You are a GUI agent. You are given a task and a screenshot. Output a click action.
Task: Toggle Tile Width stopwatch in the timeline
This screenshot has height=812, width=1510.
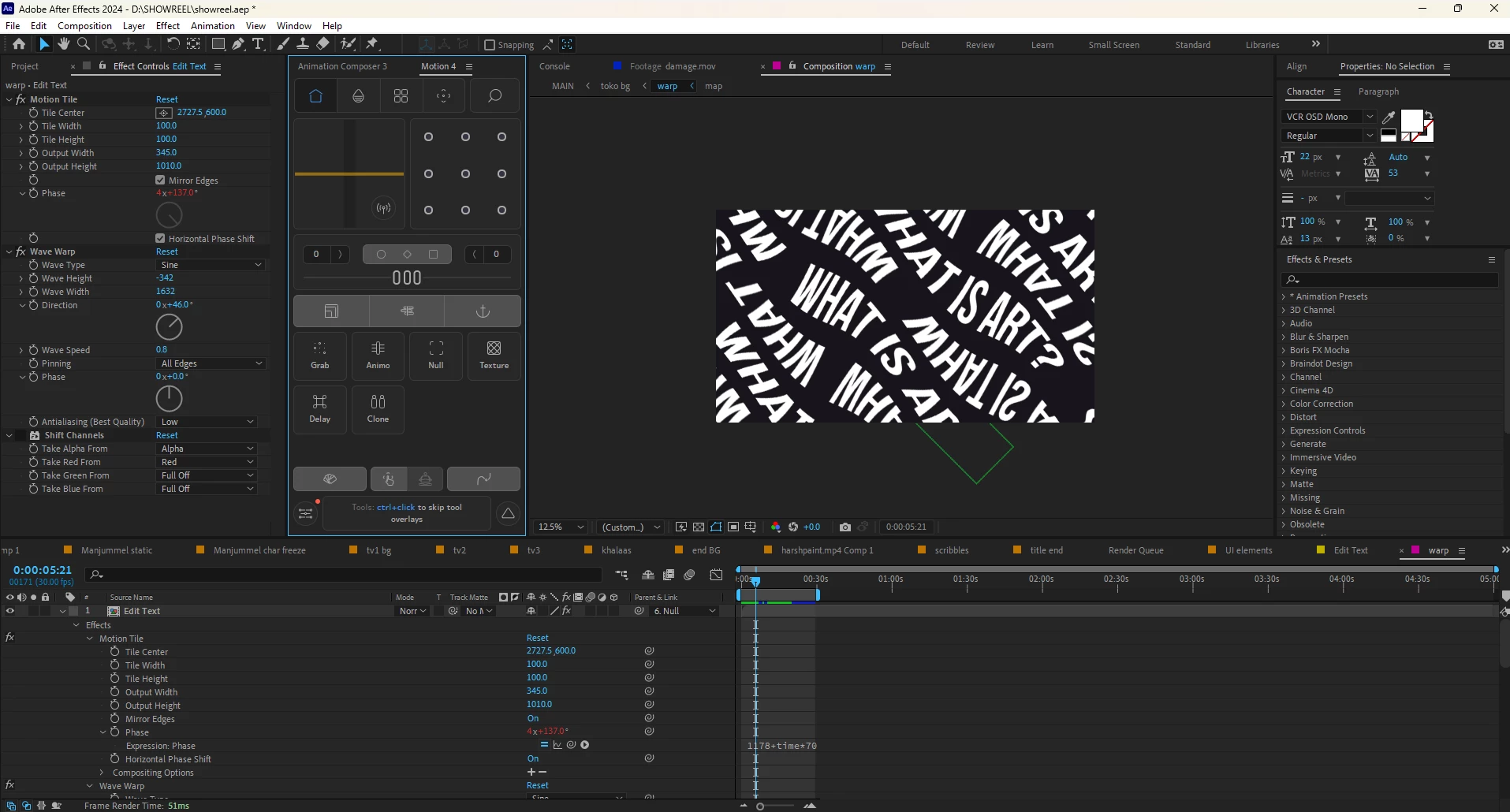tap(115, 665)
